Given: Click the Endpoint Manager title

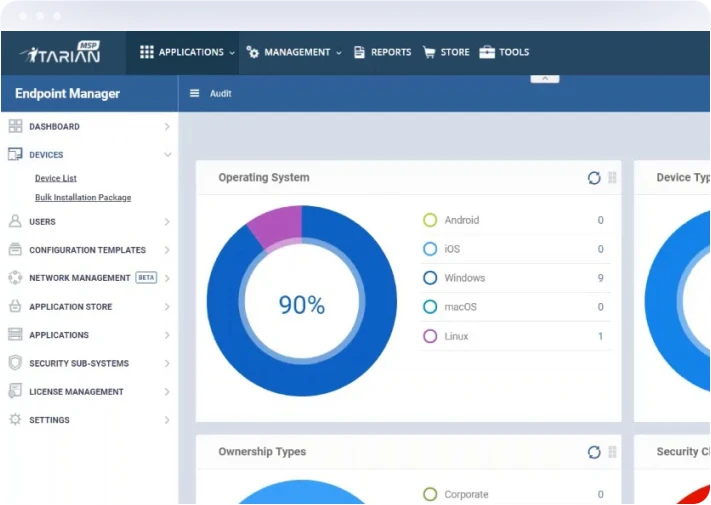Looking at the screenshot, I should click(x=67, y=93).
